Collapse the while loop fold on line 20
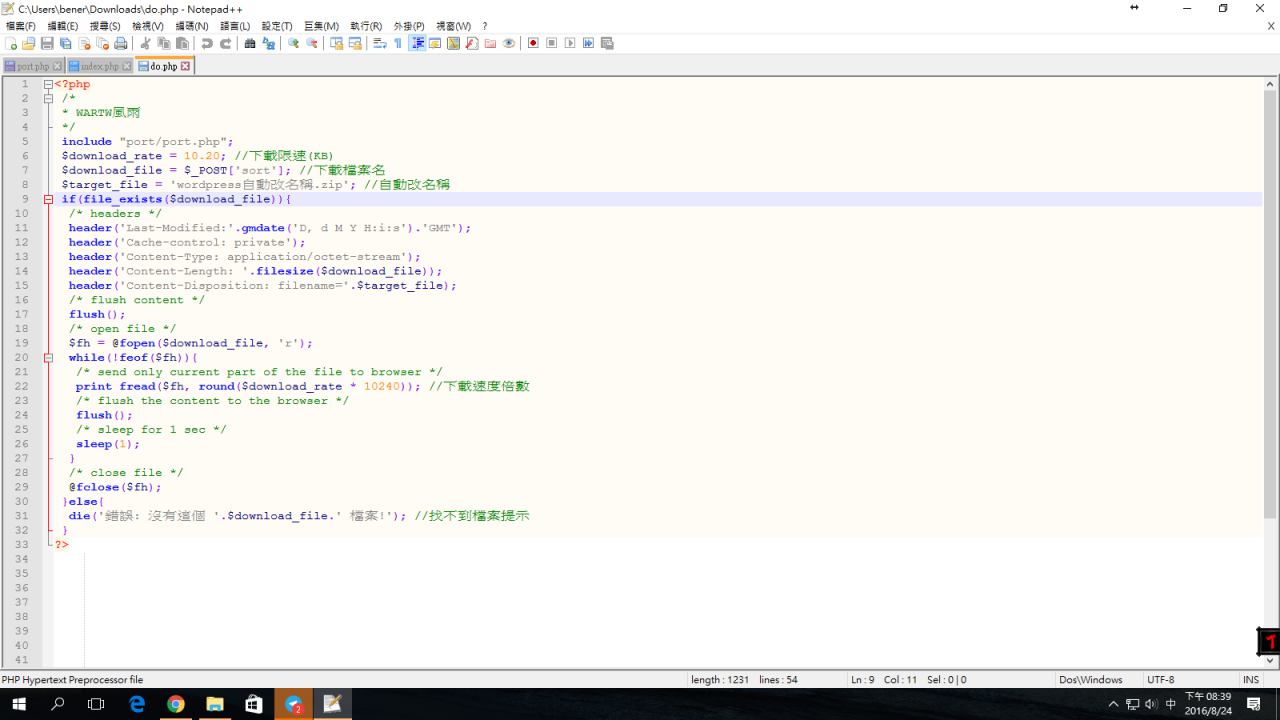1280x720 pixels. coord(47,357)
